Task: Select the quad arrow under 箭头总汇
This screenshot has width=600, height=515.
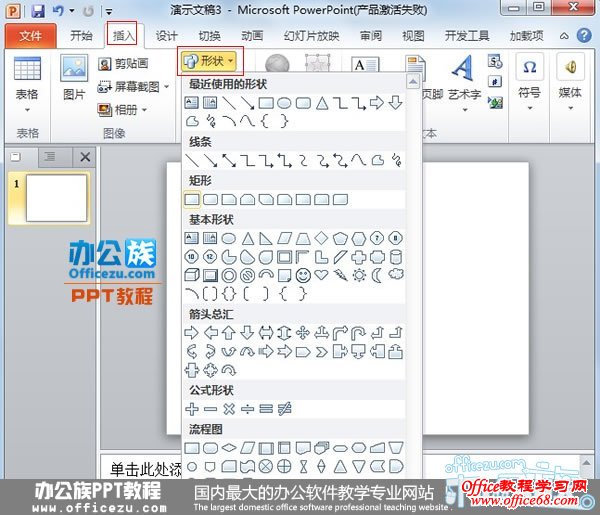Action: [303, 332]
